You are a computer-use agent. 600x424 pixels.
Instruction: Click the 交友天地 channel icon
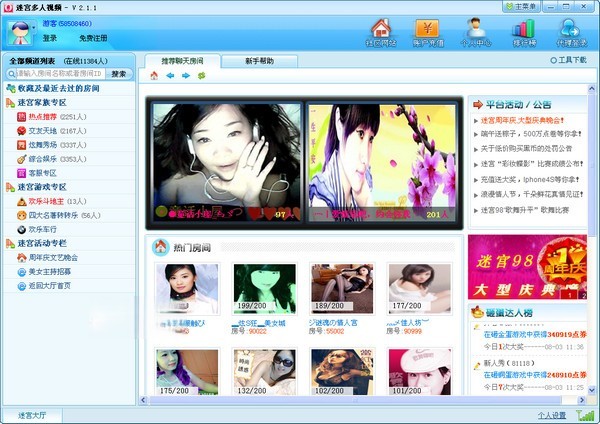21,131
